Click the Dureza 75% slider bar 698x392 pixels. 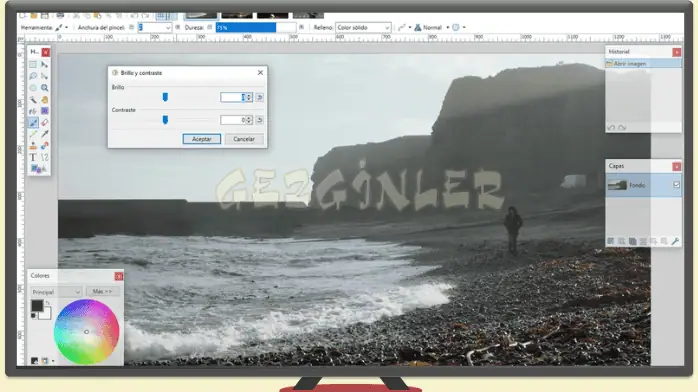[x=256, y=28]
